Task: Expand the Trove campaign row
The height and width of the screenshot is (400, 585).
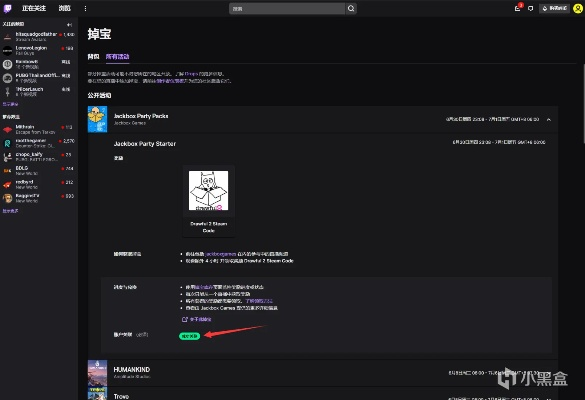Action: (x=323, y=394)
